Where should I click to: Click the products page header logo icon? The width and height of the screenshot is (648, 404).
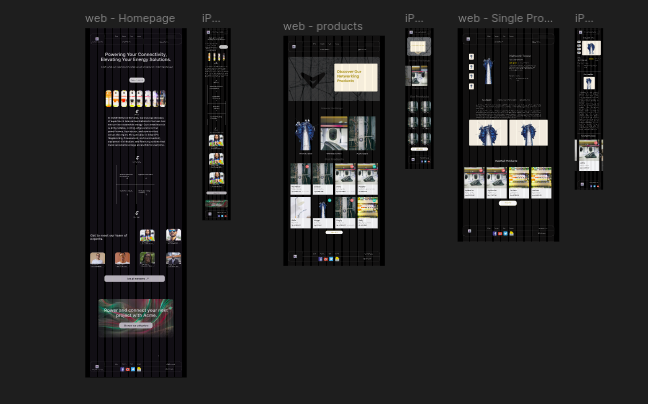coord(294,47)
